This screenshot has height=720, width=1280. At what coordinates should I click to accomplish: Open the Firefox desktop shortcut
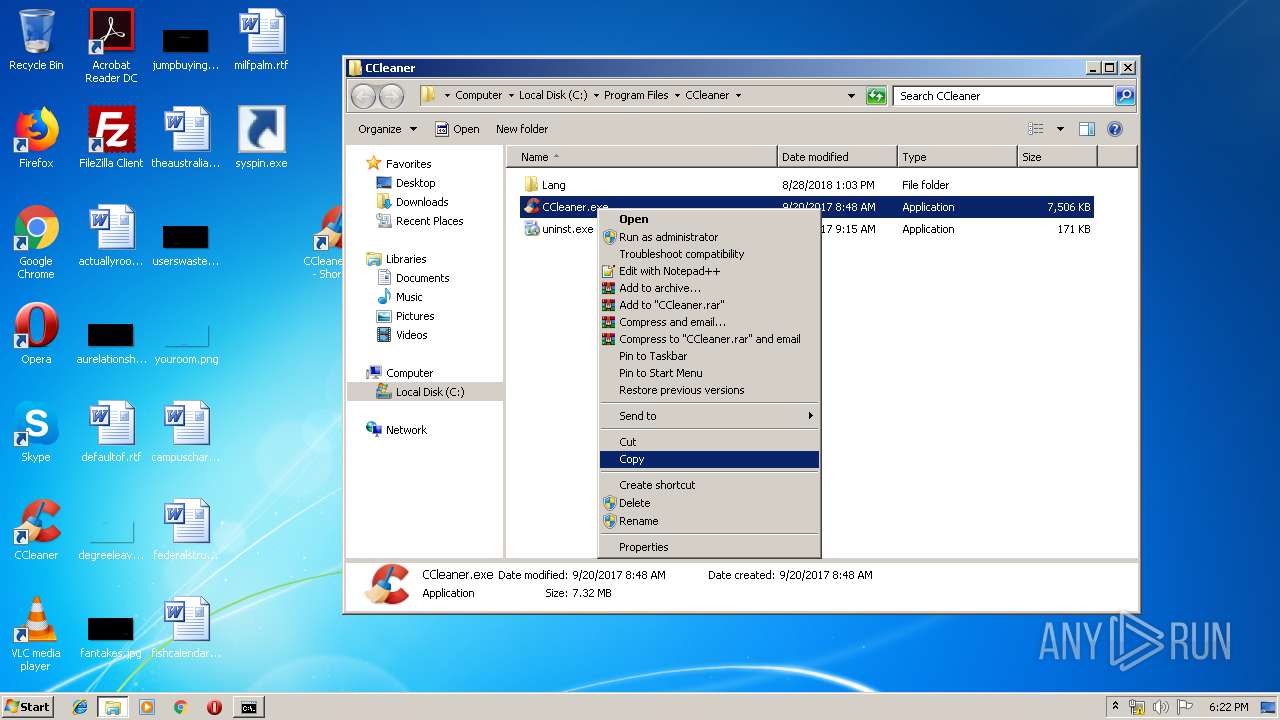(36, 138)
